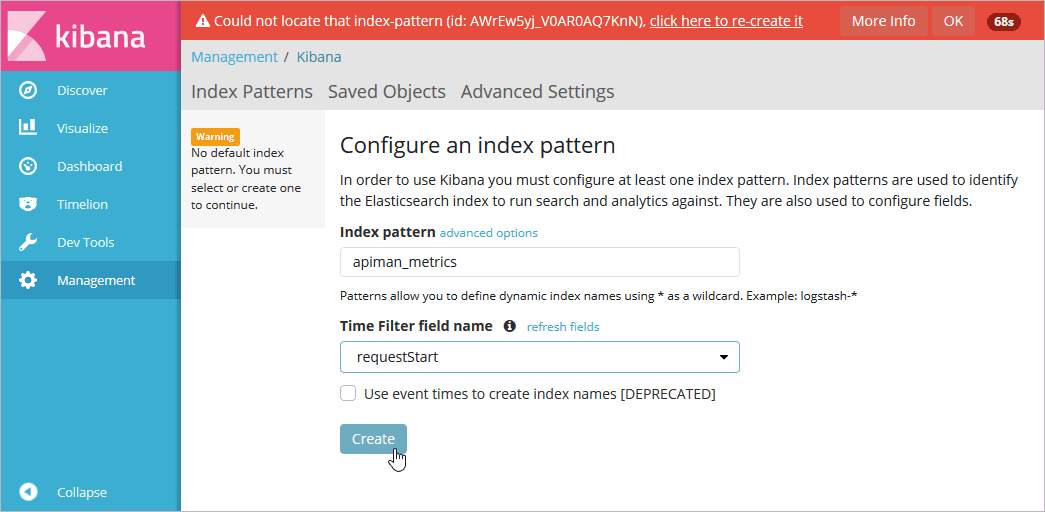
Task: Enable Use event times checkbox
Action: pos(348,394)
